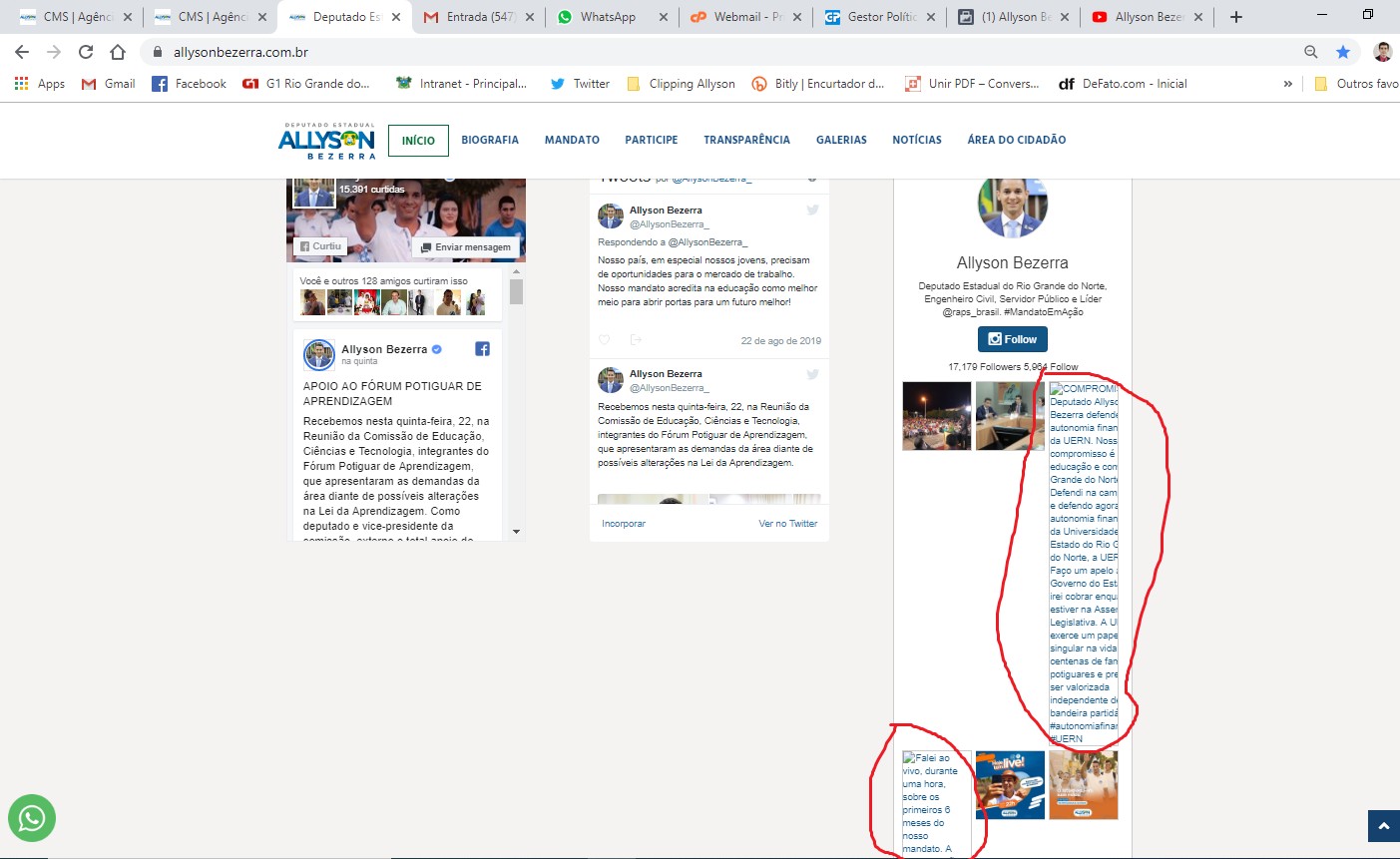This screenshot has height=859, width=1400.
Task: Open the PARTICIPE menu item
Action: [x=652, y=141]
